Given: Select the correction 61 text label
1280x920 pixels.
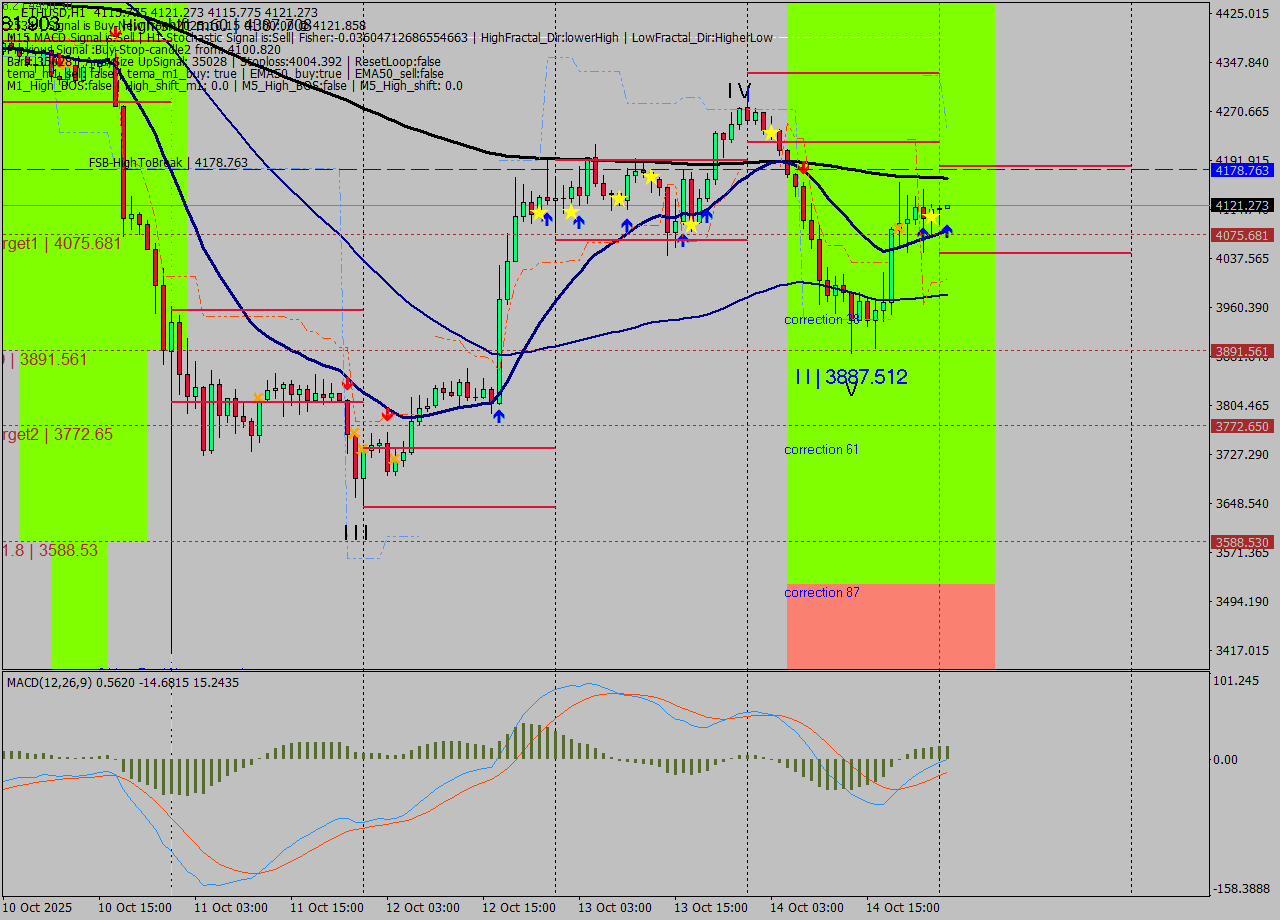Looking at the screenshot, I should point(820,449).
